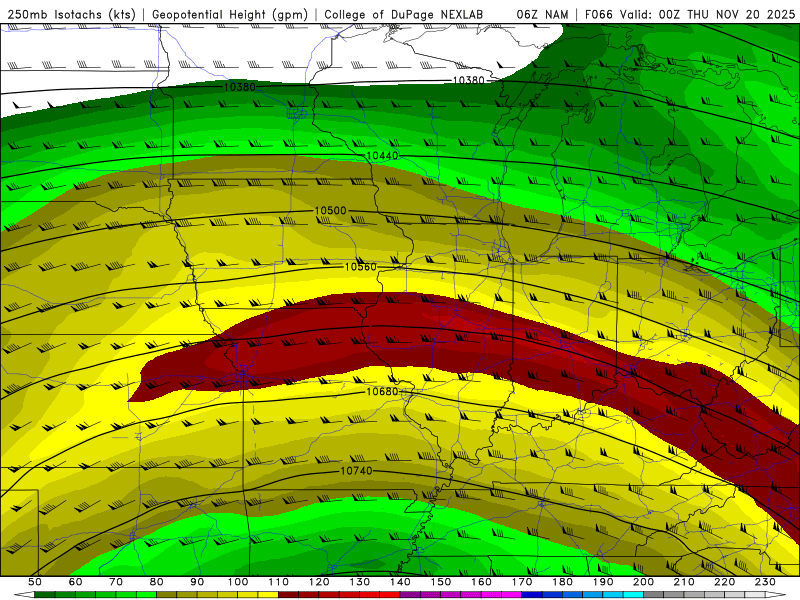Click the 170 knot scale label
The height and width of the screenshot is (600, 800).
pos(522,582)
